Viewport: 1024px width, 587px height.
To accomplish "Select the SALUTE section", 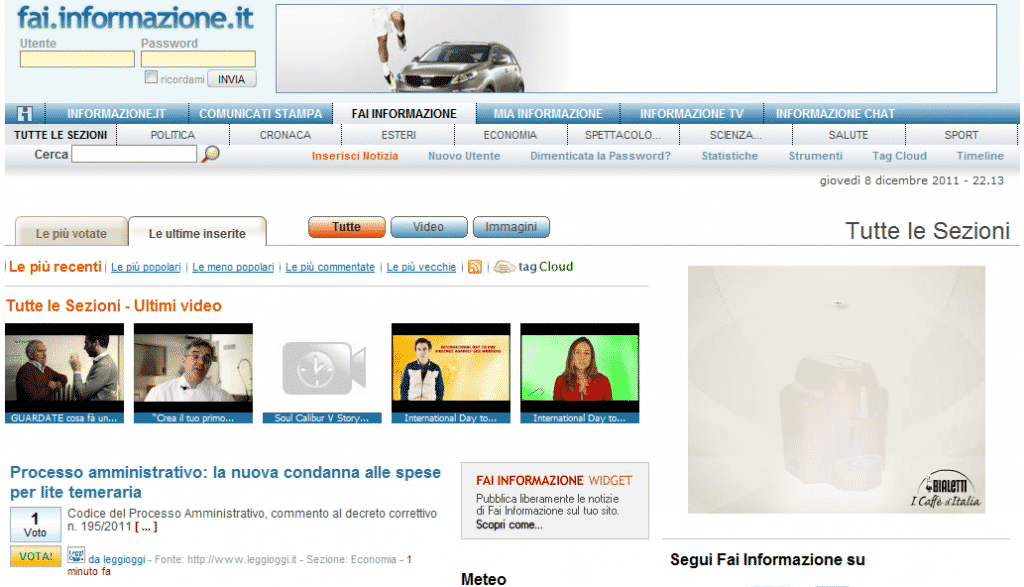I will (848, 135).
